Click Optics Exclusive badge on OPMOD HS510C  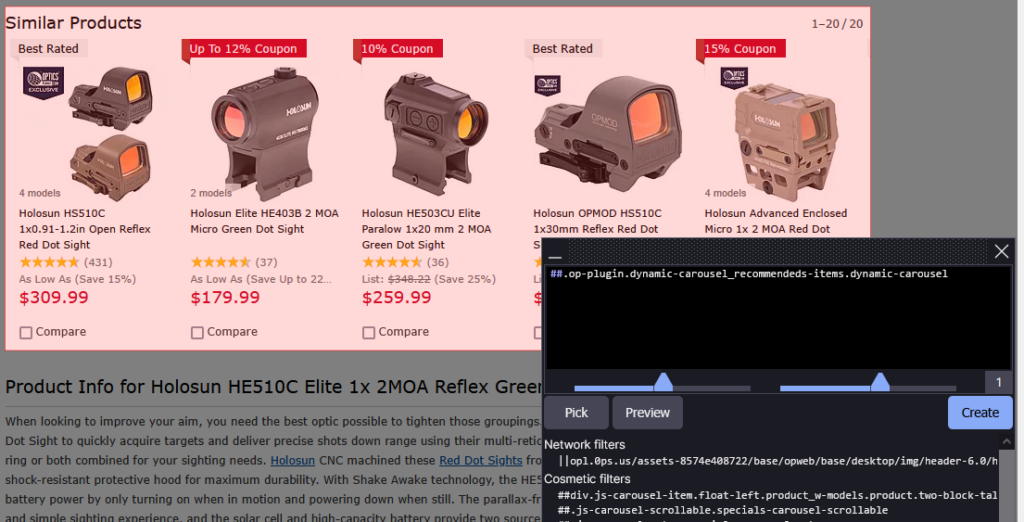point(547,85)
